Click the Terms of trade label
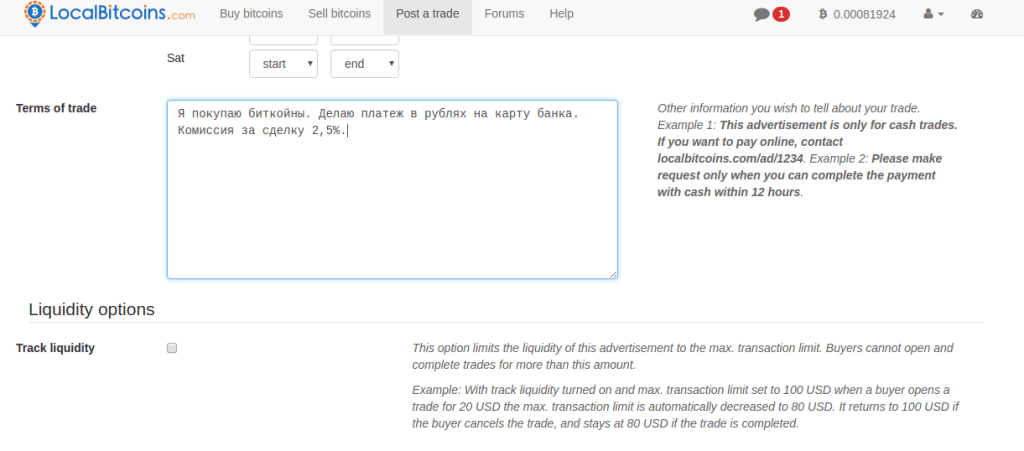Image resolution: width=1024 pixels, height=451 pixels. pyautogui.click(x=57, y=108)
